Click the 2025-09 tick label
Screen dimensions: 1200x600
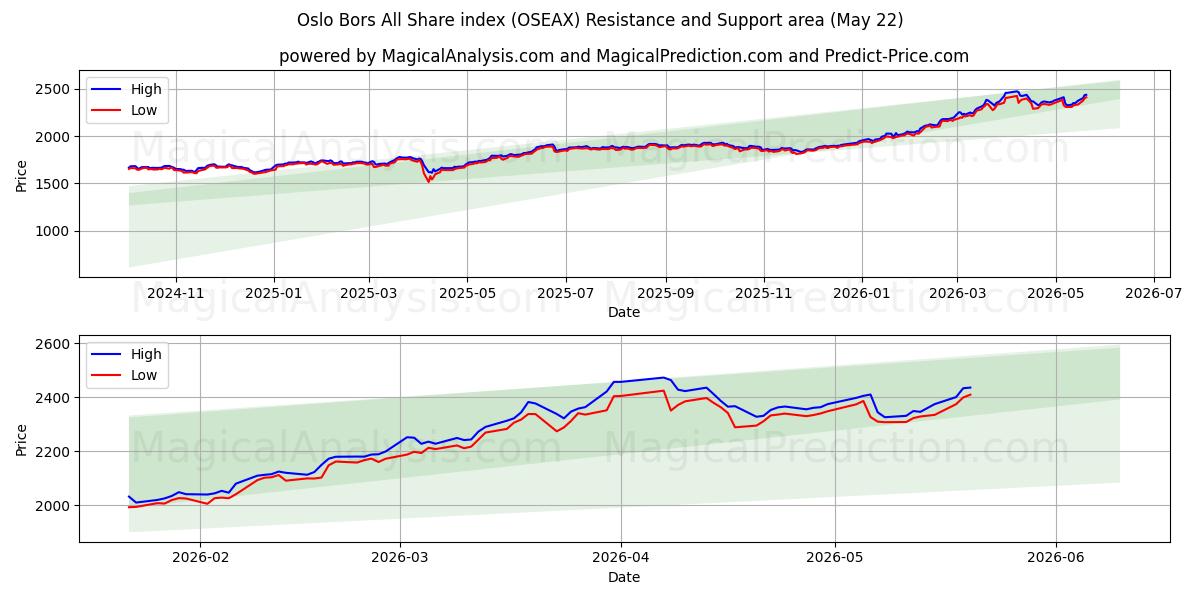click(666, 293)
